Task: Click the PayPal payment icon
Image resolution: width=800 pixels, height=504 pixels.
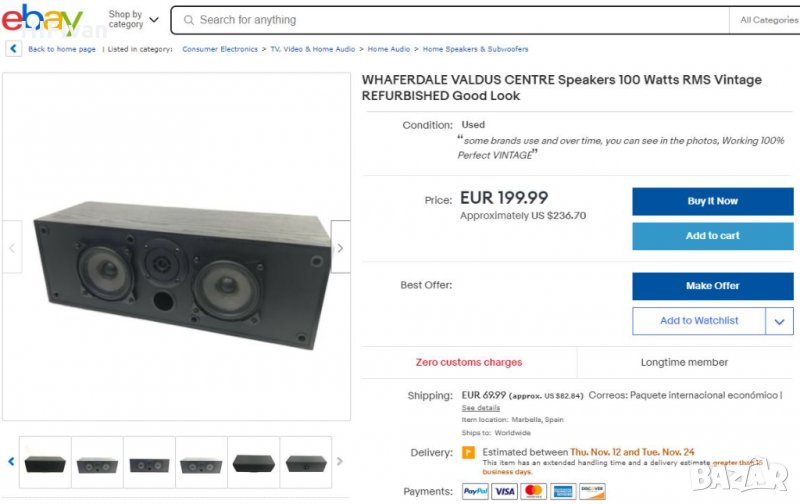Action: coord(476,491)
